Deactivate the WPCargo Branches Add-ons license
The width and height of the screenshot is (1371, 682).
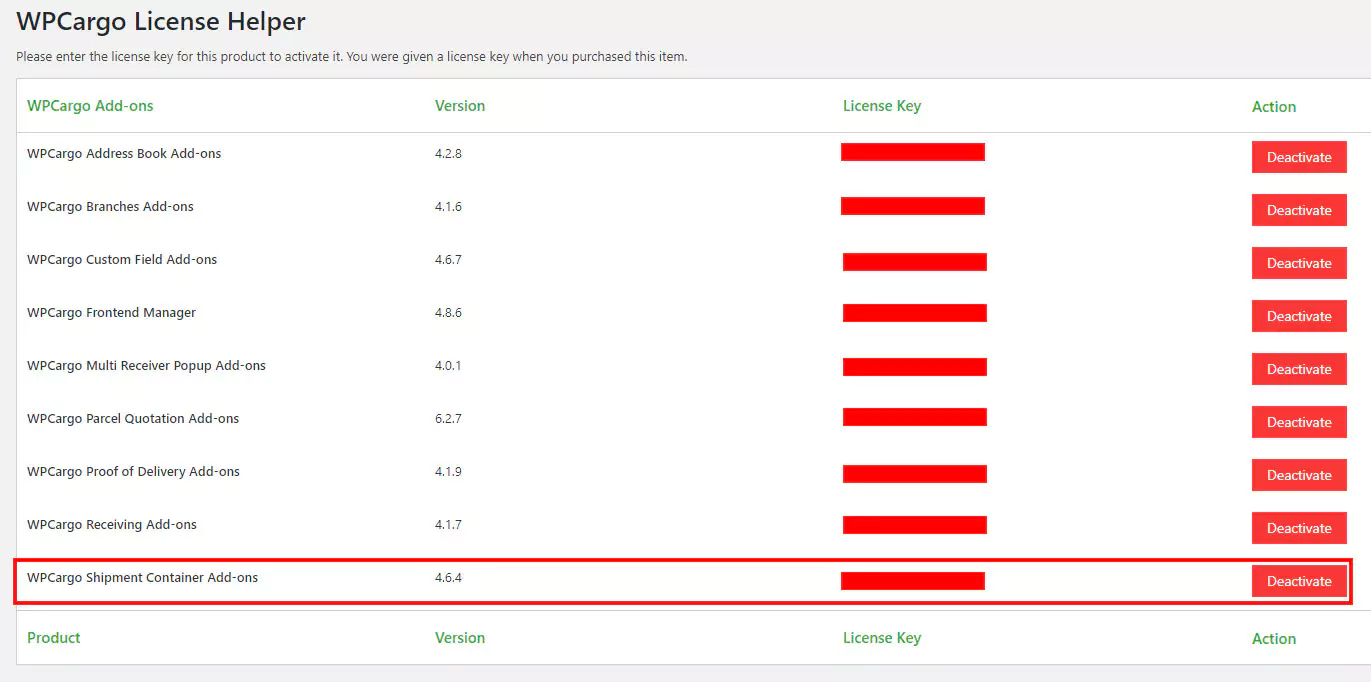click(1298, 210)
